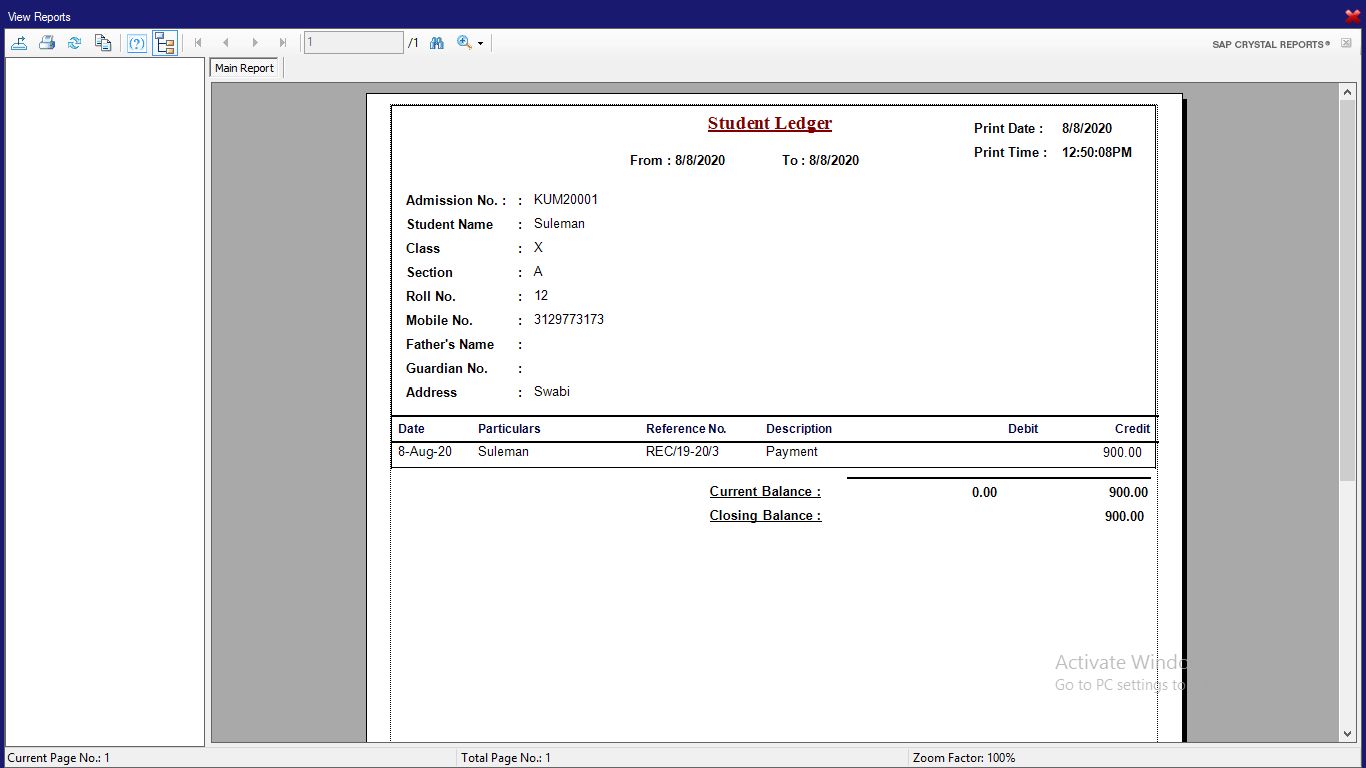Click the zoom magnifier icon

pos(464,43)
